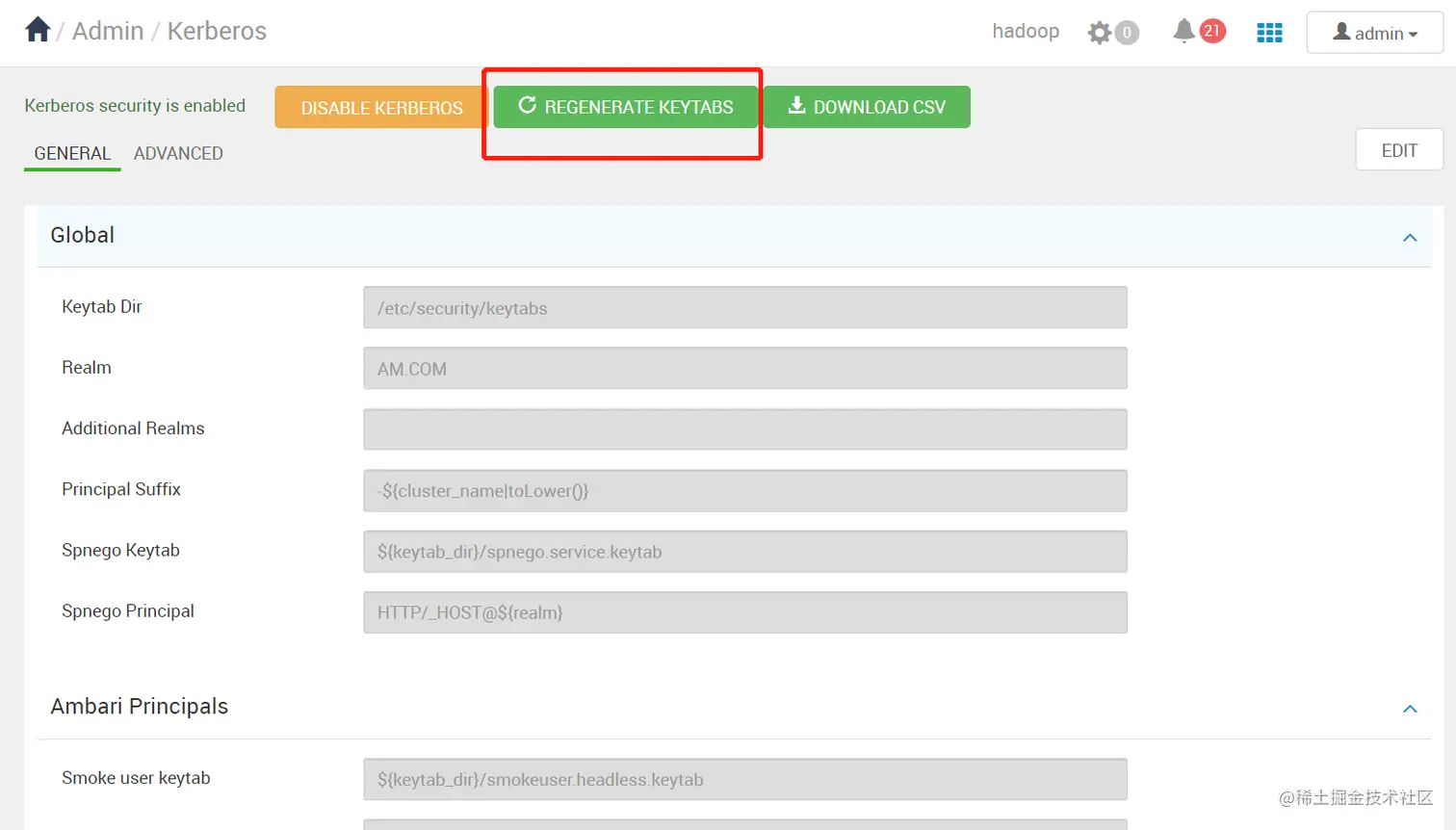Click the Disable Kerberos button
1456x830 pixels.
click(x=381, y=107)
